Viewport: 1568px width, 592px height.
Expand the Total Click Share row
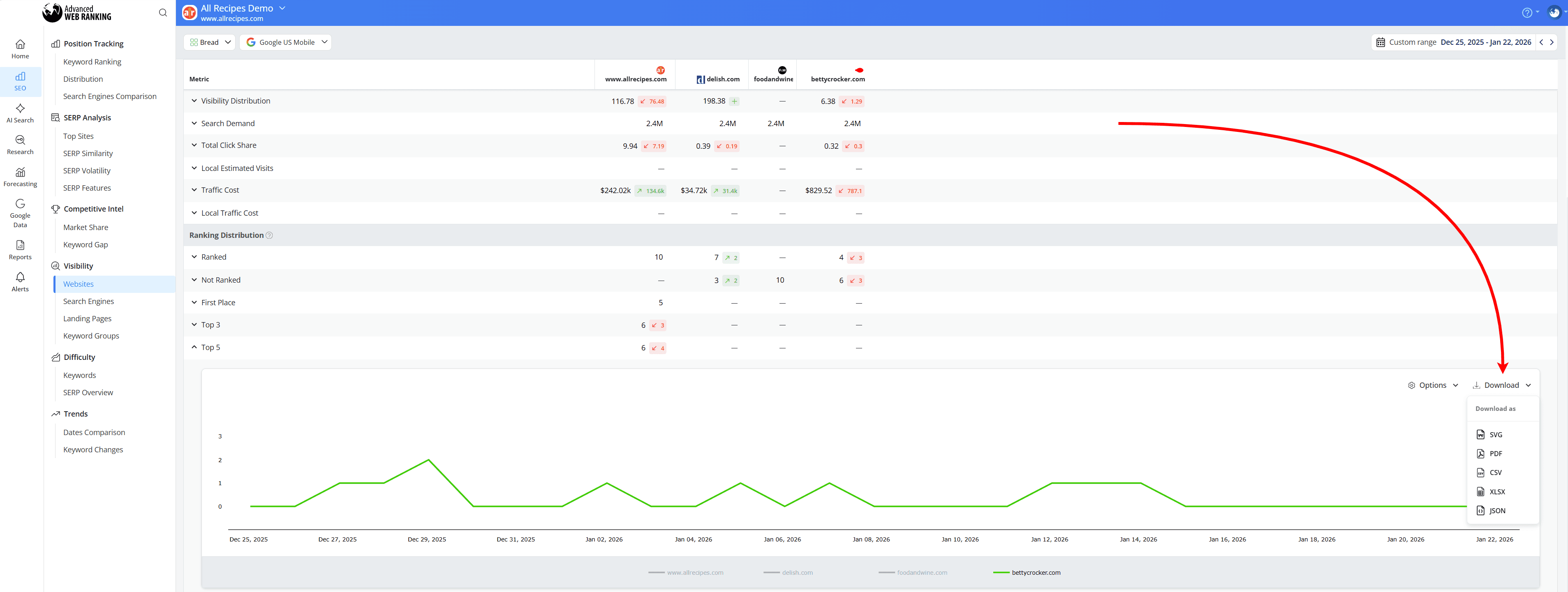point(194,145)
